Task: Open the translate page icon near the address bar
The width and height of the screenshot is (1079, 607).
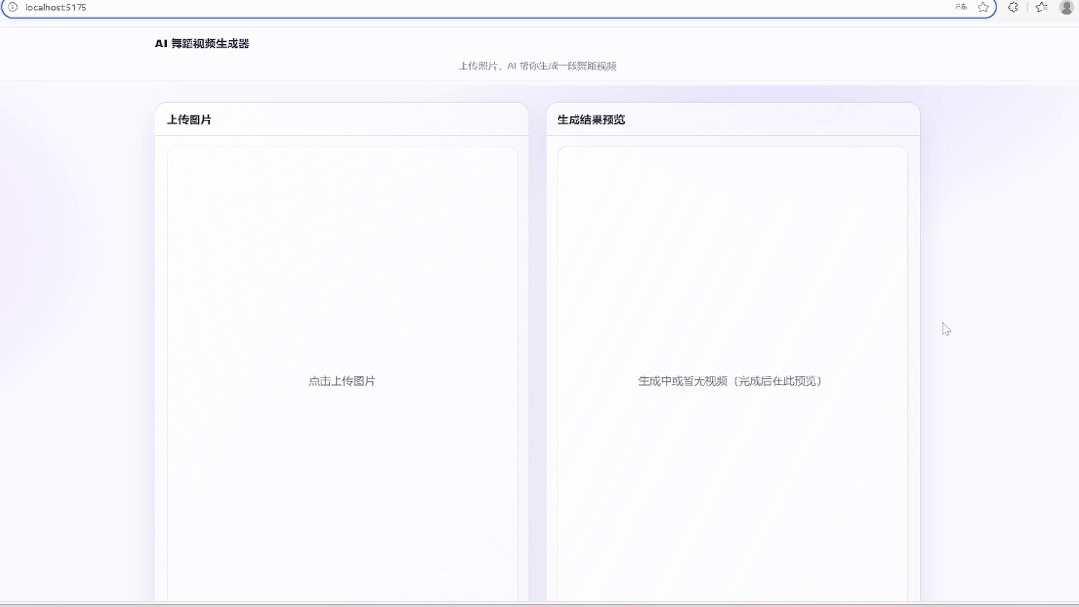Action: click(959, 7)
